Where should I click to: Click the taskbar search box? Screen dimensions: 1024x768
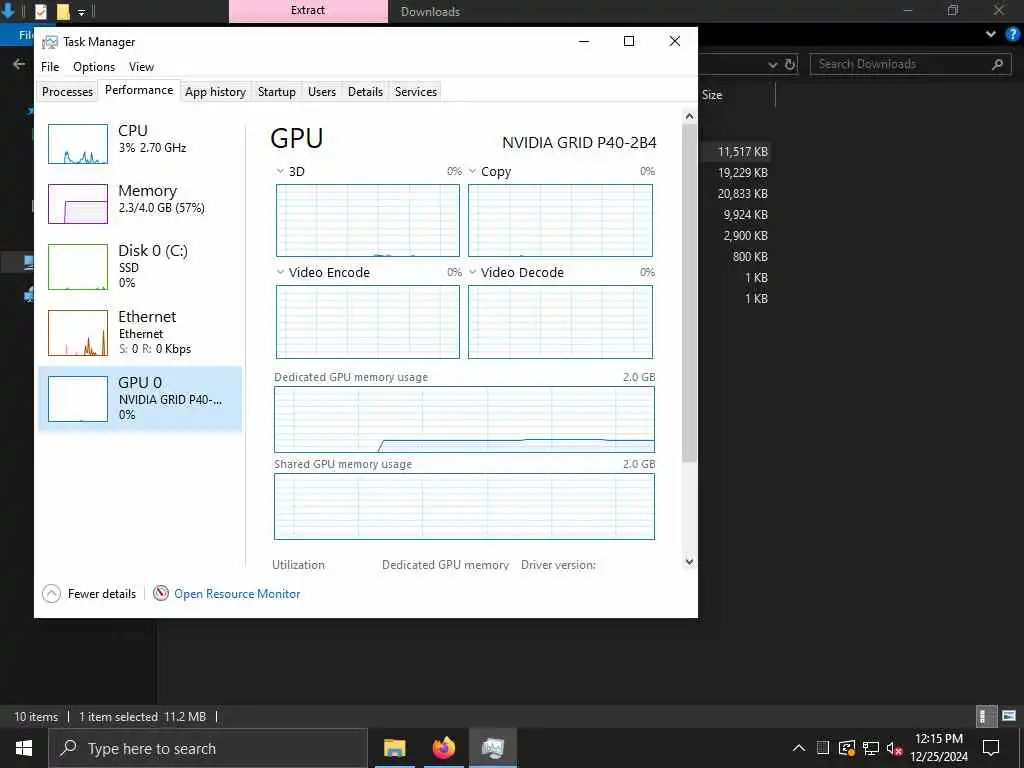click(208, 748)
